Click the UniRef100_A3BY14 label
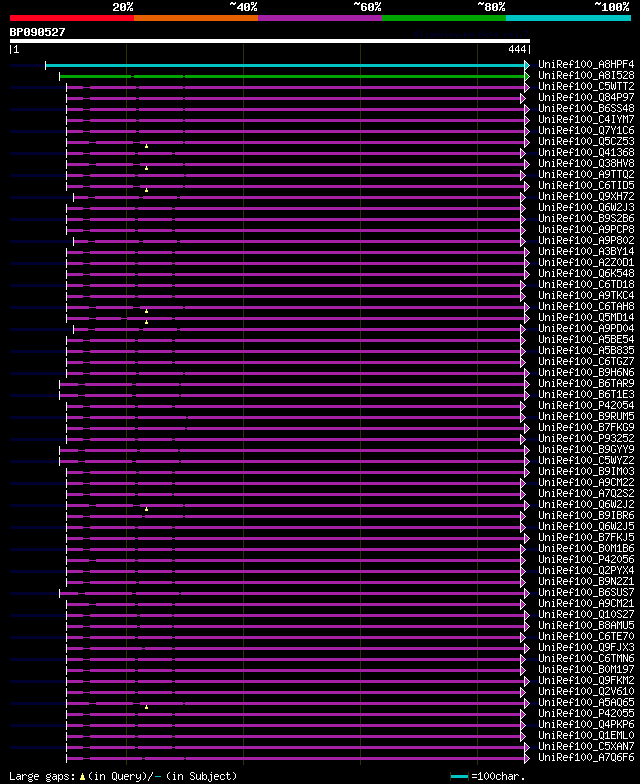 pyautogui.click(x=586, y=252)
